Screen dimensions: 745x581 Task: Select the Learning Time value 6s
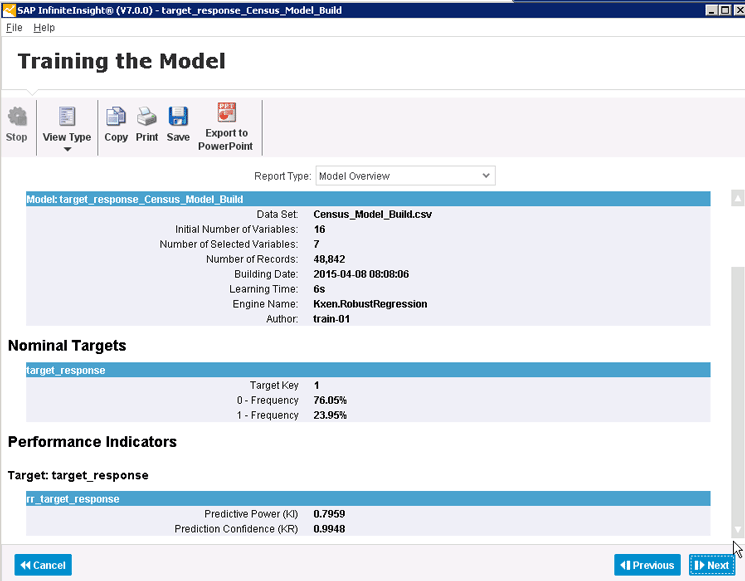[x=319, y=289]
